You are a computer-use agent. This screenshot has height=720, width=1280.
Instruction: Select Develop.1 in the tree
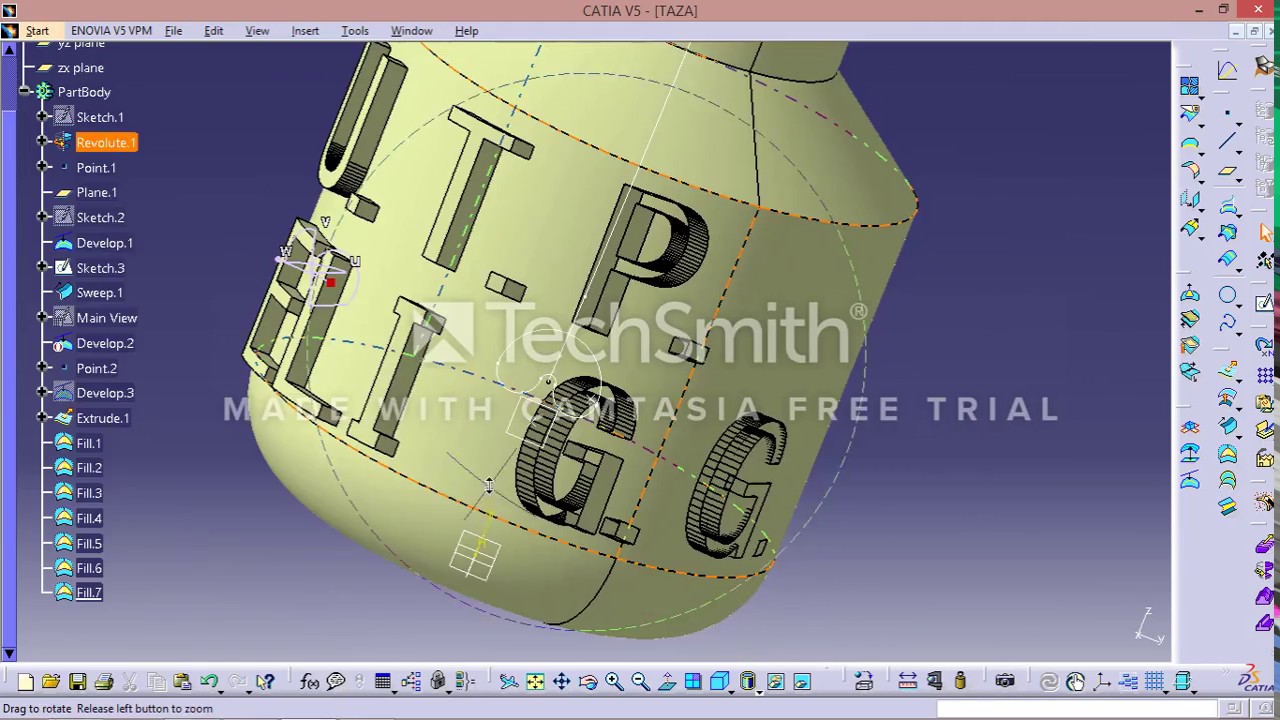coord(104,243)
